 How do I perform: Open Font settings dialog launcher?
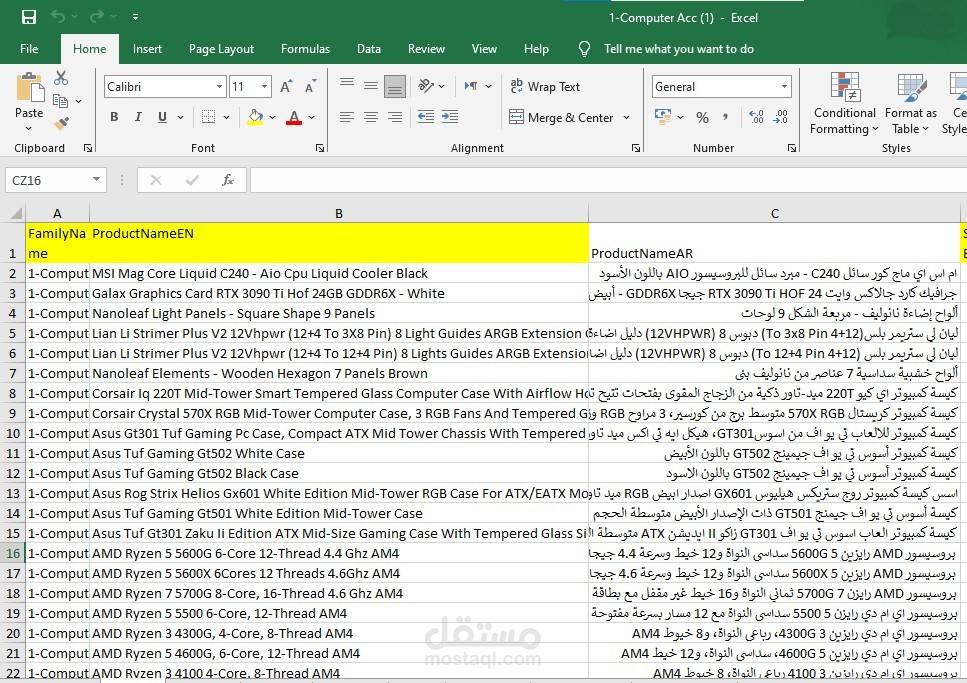(x=319, y=148)
